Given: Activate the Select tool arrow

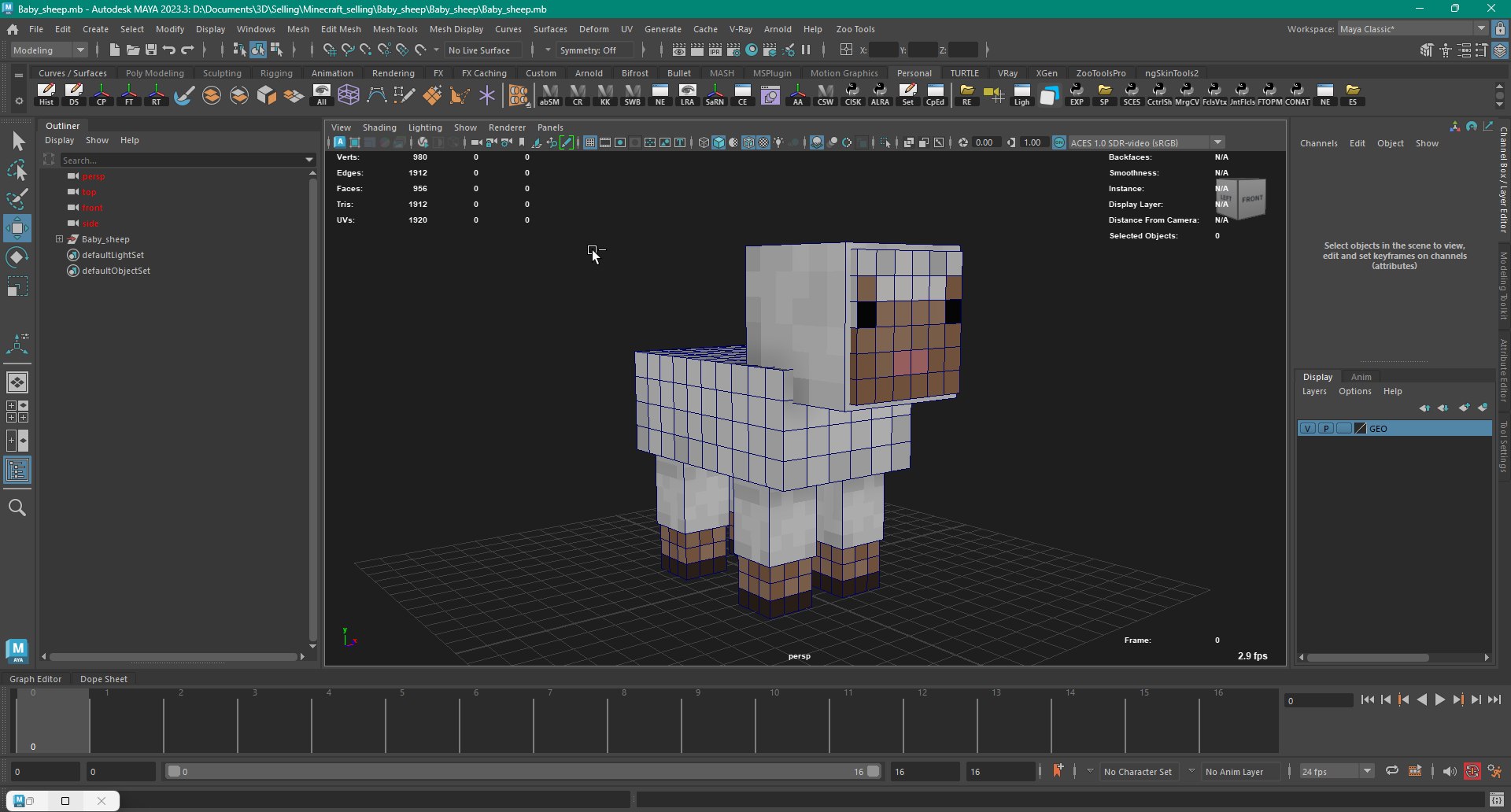Looking at the screenshot, I should coord(17,142).
